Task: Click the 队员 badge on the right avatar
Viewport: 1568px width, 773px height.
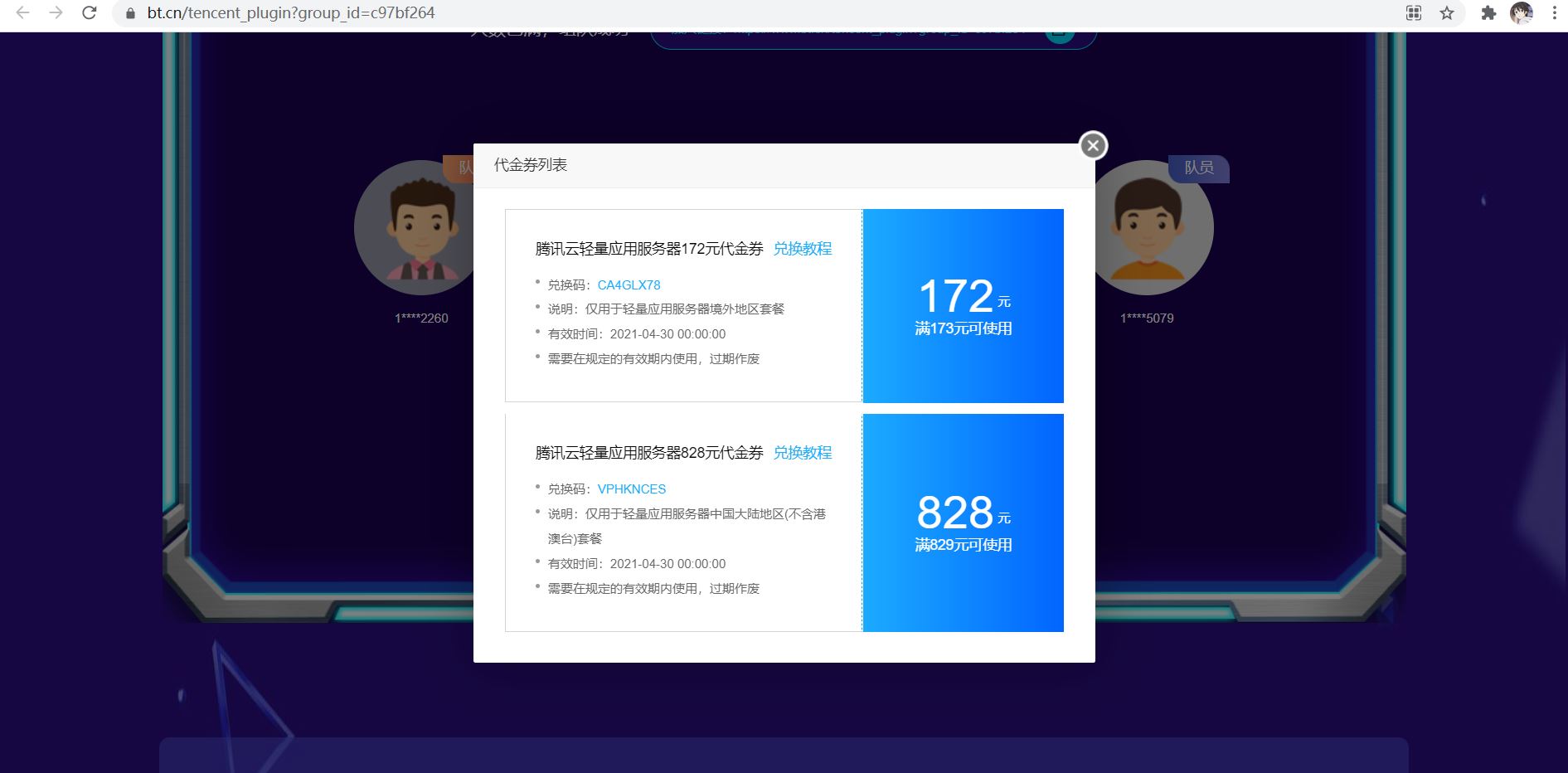Action: click(1198, 168)
